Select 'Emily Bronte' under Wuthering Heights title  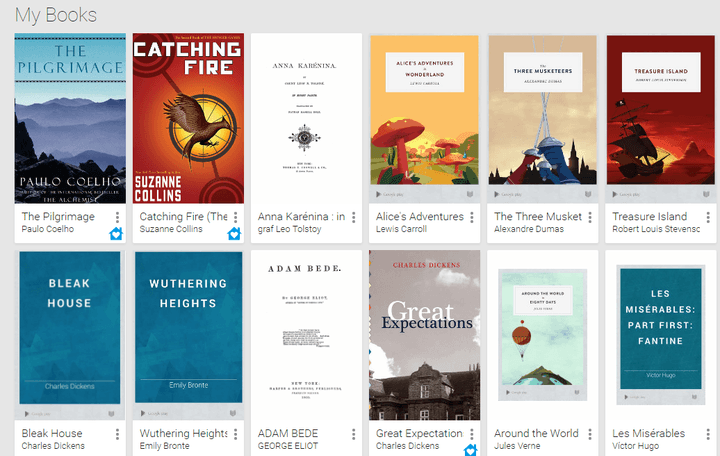164,446
